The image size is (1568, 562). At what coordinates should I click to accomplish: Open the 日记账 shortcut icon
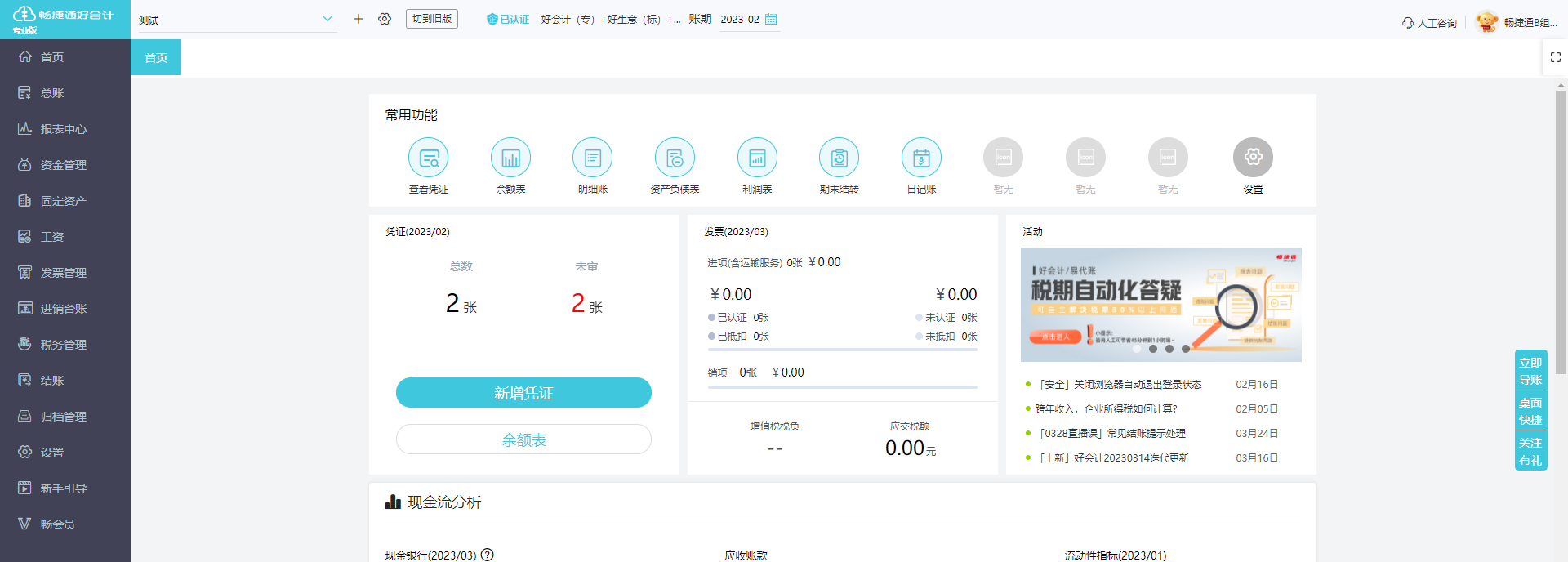[x=921, y=158]
